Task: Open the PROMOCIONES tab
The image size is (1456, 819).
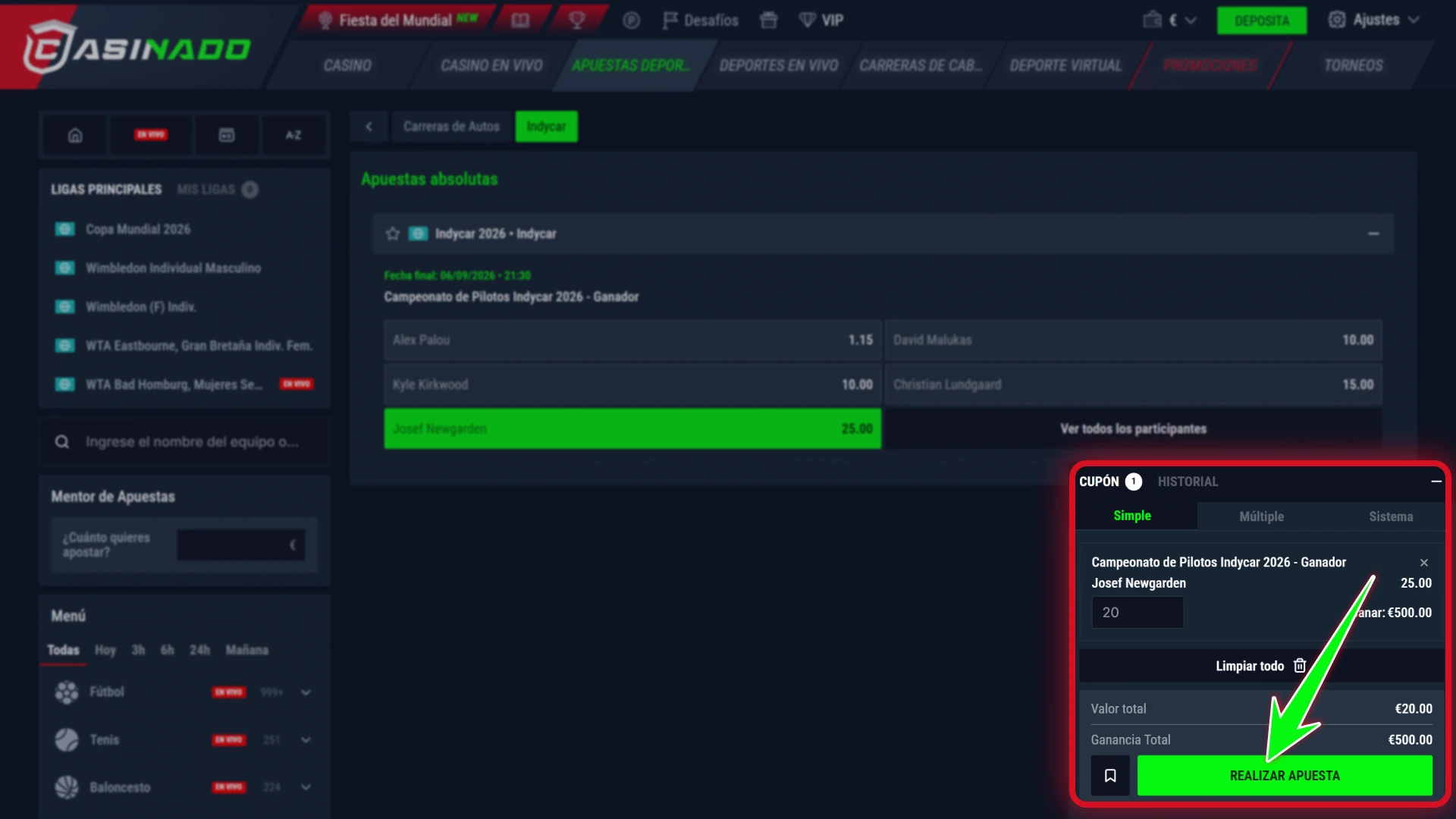Action: [x=1210, y=66]
